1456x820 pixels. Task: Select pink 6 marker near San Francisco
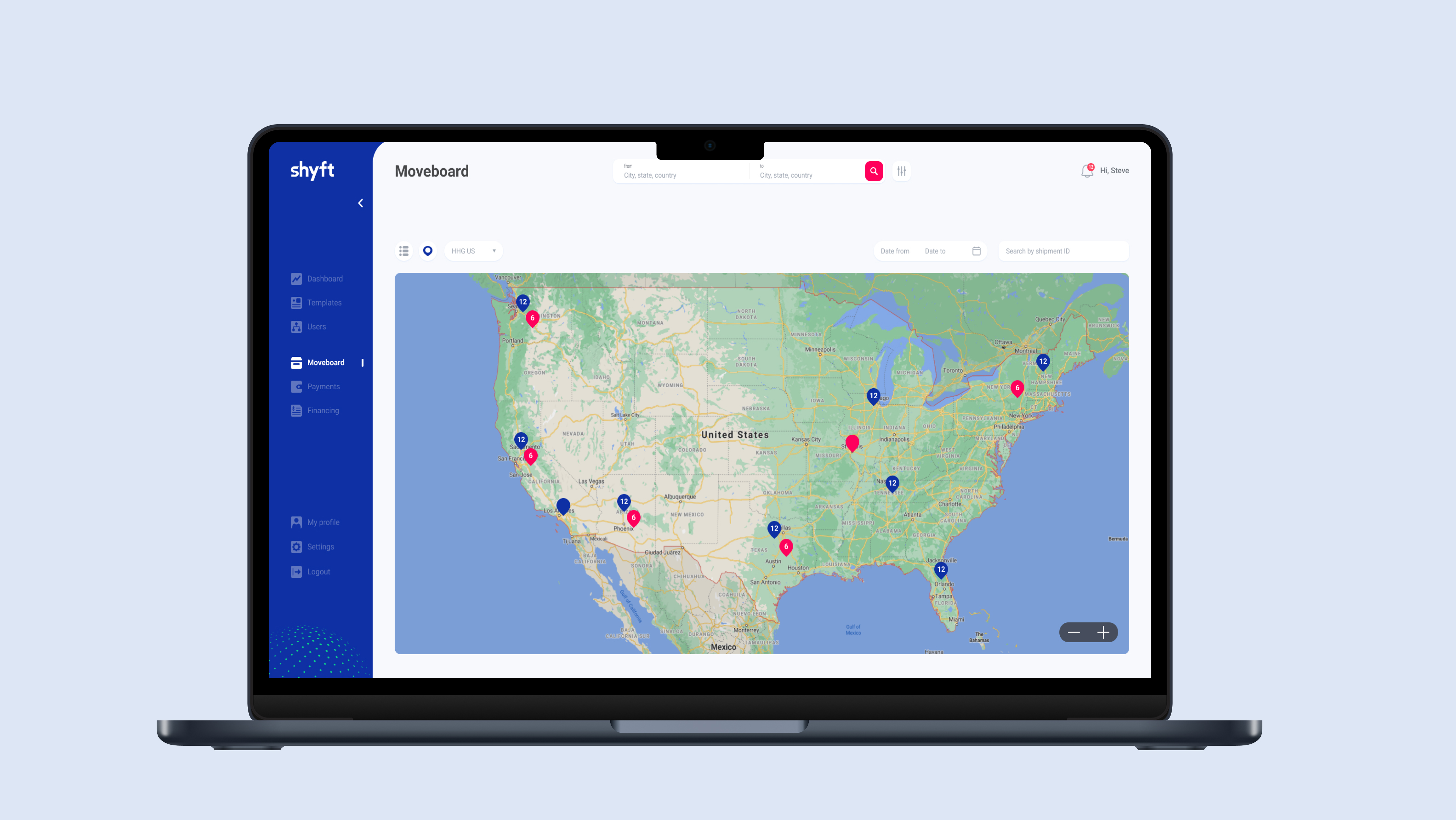point(530,456)
